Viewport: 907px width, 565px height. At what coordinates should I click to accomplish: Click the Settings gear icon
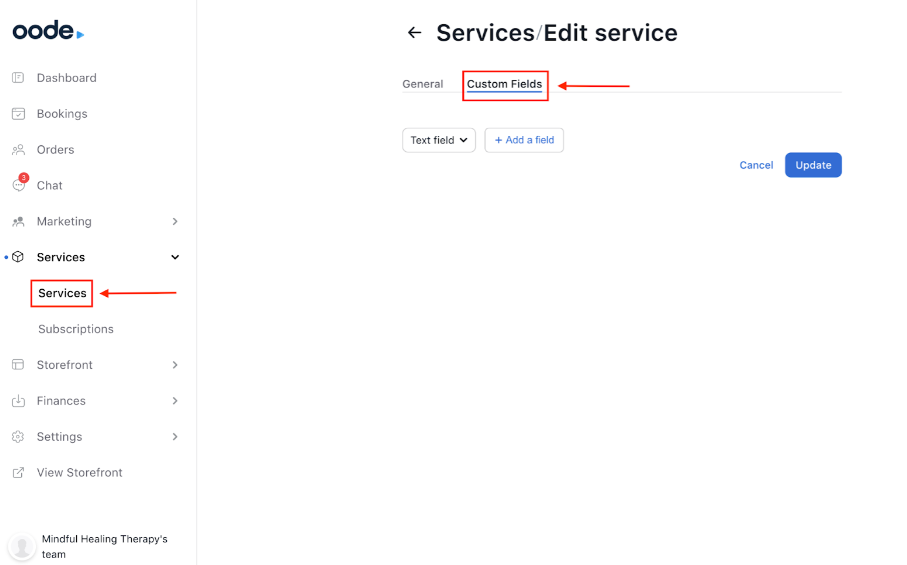point(18,437)
